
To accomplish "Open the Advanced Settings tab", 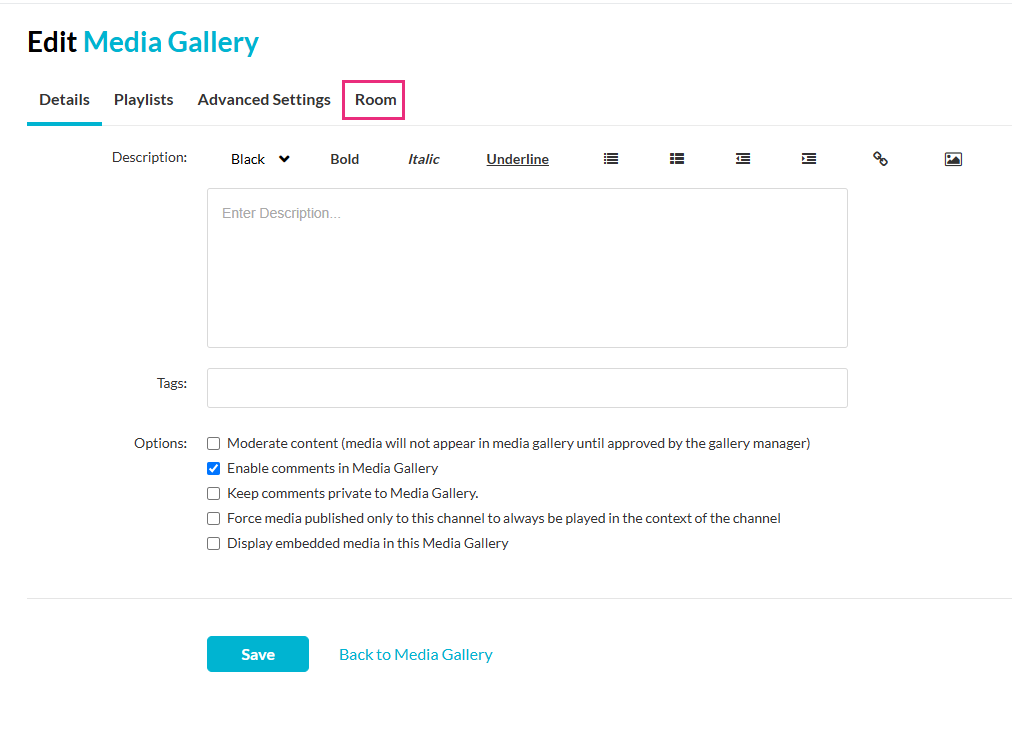I will [x=264, y=100].
